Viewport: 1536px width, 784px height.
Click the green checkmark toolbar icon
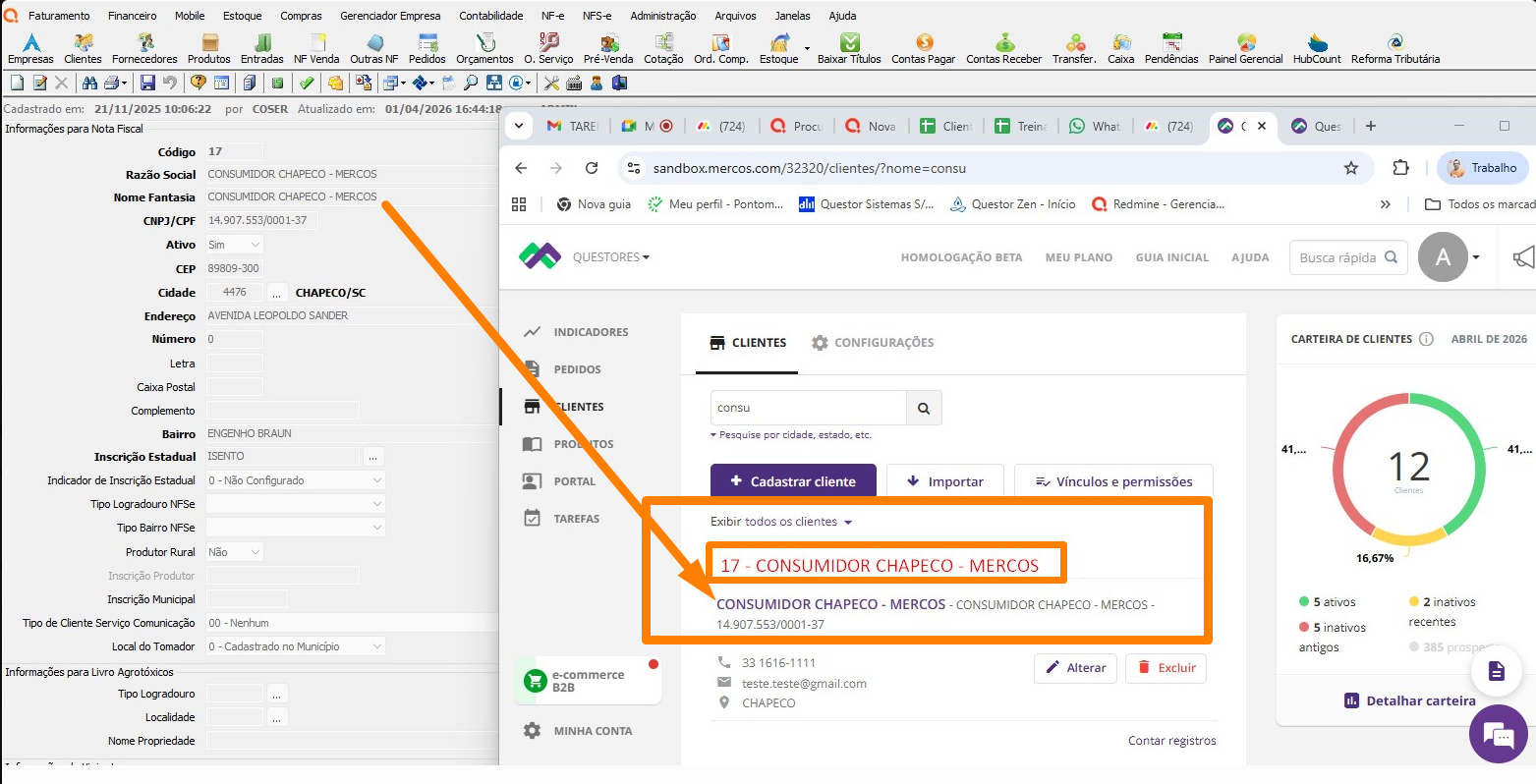tap(307, 84)
